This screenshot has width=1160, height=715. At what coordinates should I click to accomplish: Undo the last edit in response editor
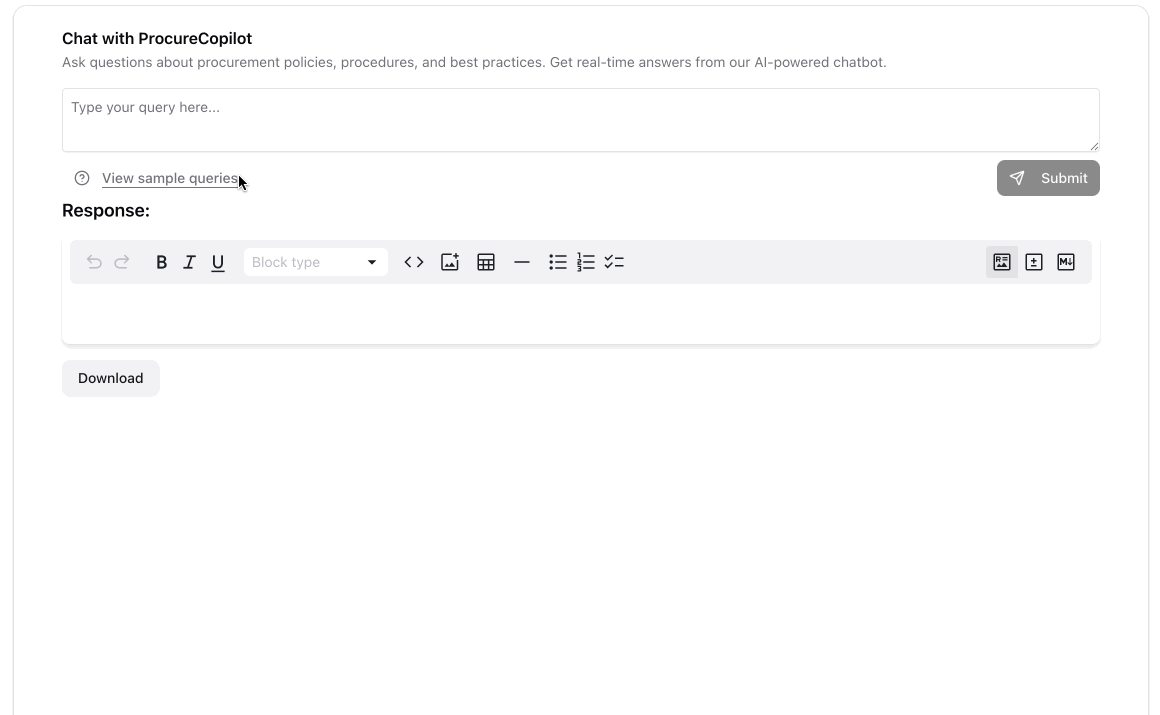(x=94, y=262)
